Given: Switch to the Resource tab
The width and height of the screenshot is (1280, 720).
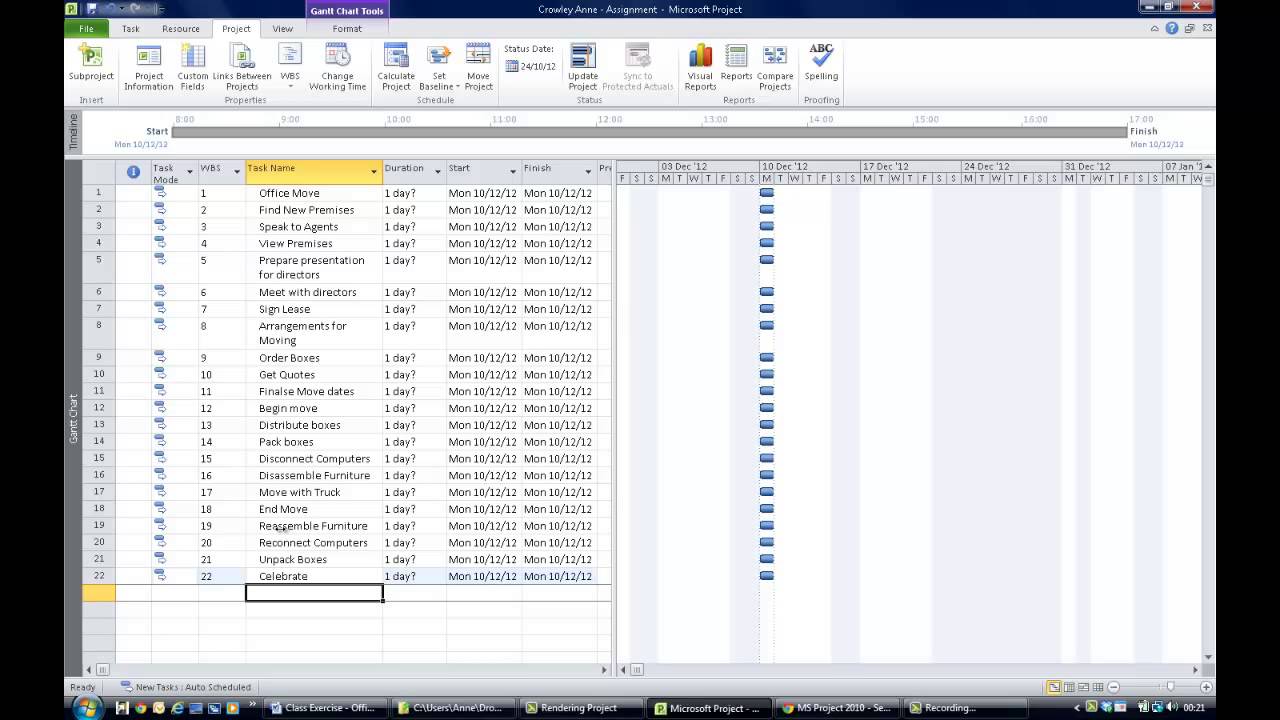Looking at the screenshot, I should coord(181,29).
